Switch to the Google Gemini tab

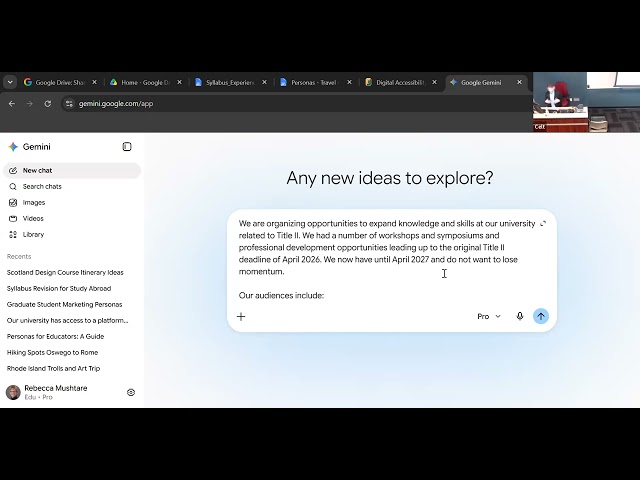point(486,82)
